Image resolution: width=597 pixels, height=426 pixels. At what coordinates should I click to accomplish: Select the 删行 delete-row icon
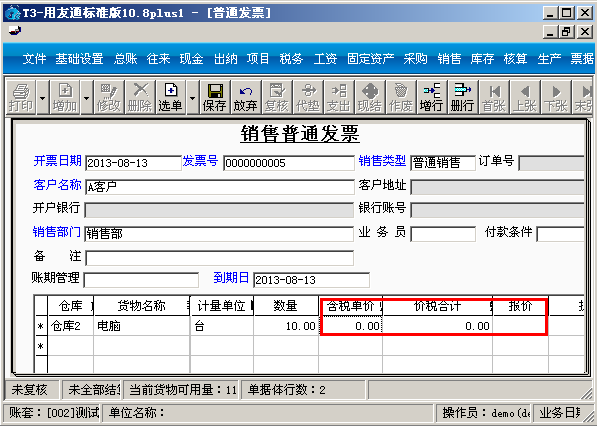(x=463, y=97)
